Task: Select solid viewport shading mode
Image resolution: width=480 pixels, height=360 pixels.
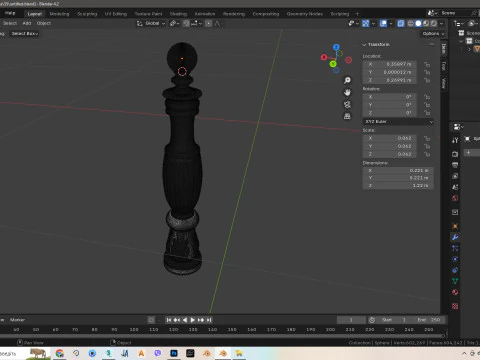Action: (x=418, y=23)
